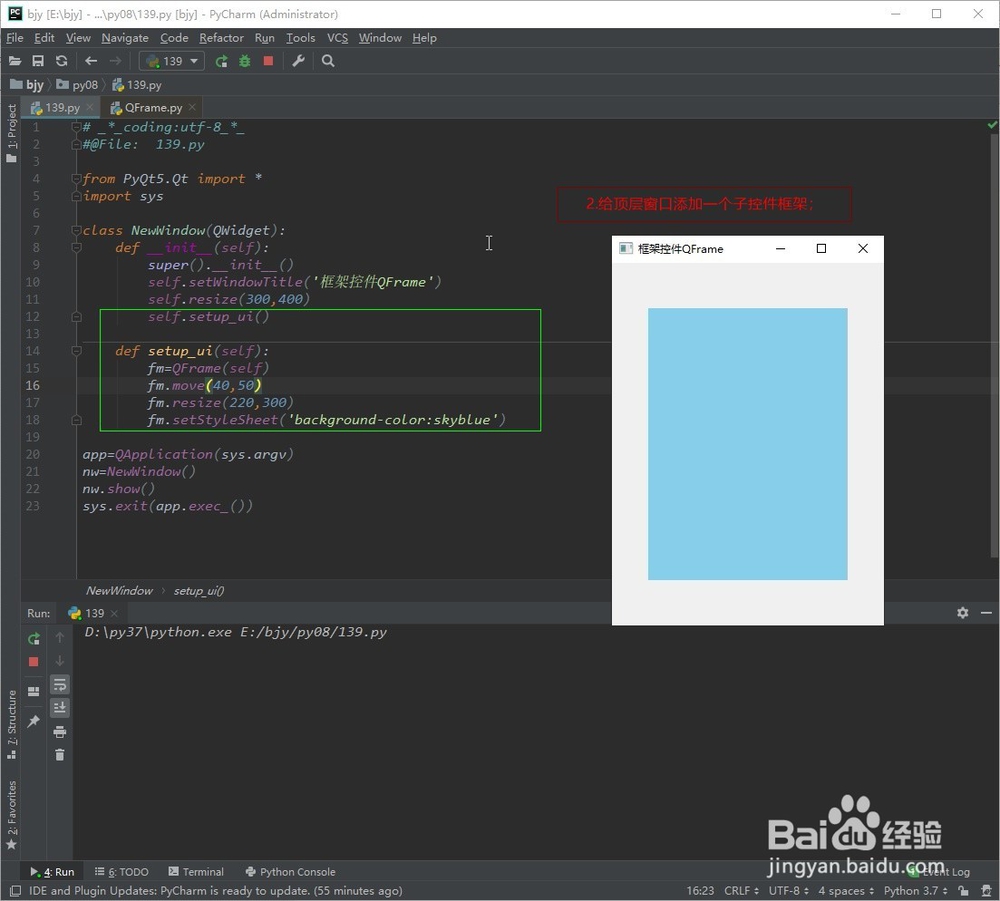Collapse the setup_ui method fold marker
Image resolution: width=1000 pixels, height=901 pixels.
pos(77,351)
